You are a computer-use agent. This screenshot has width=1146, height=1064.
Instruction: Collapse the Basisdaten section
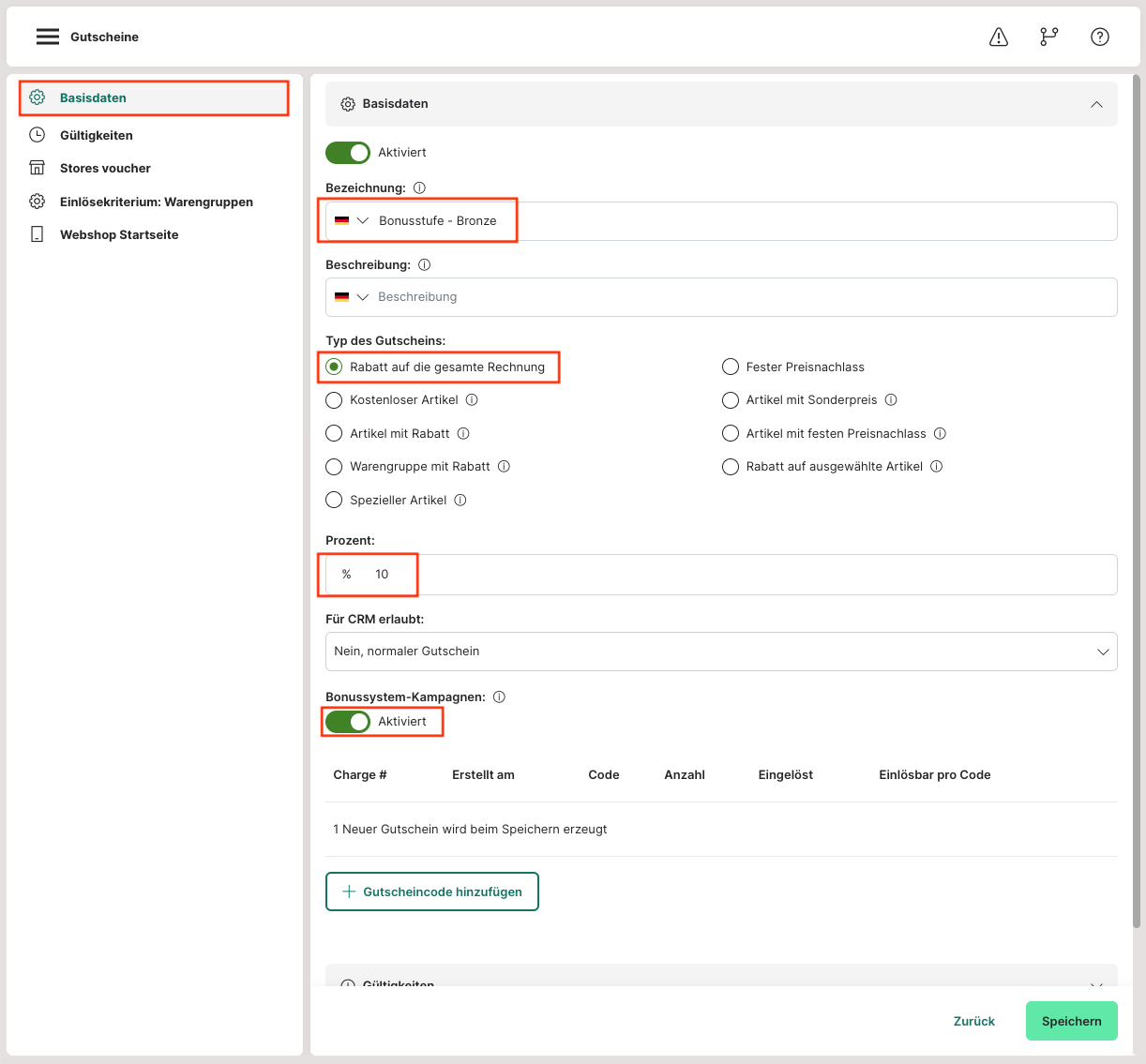(x=1095, y=104)
